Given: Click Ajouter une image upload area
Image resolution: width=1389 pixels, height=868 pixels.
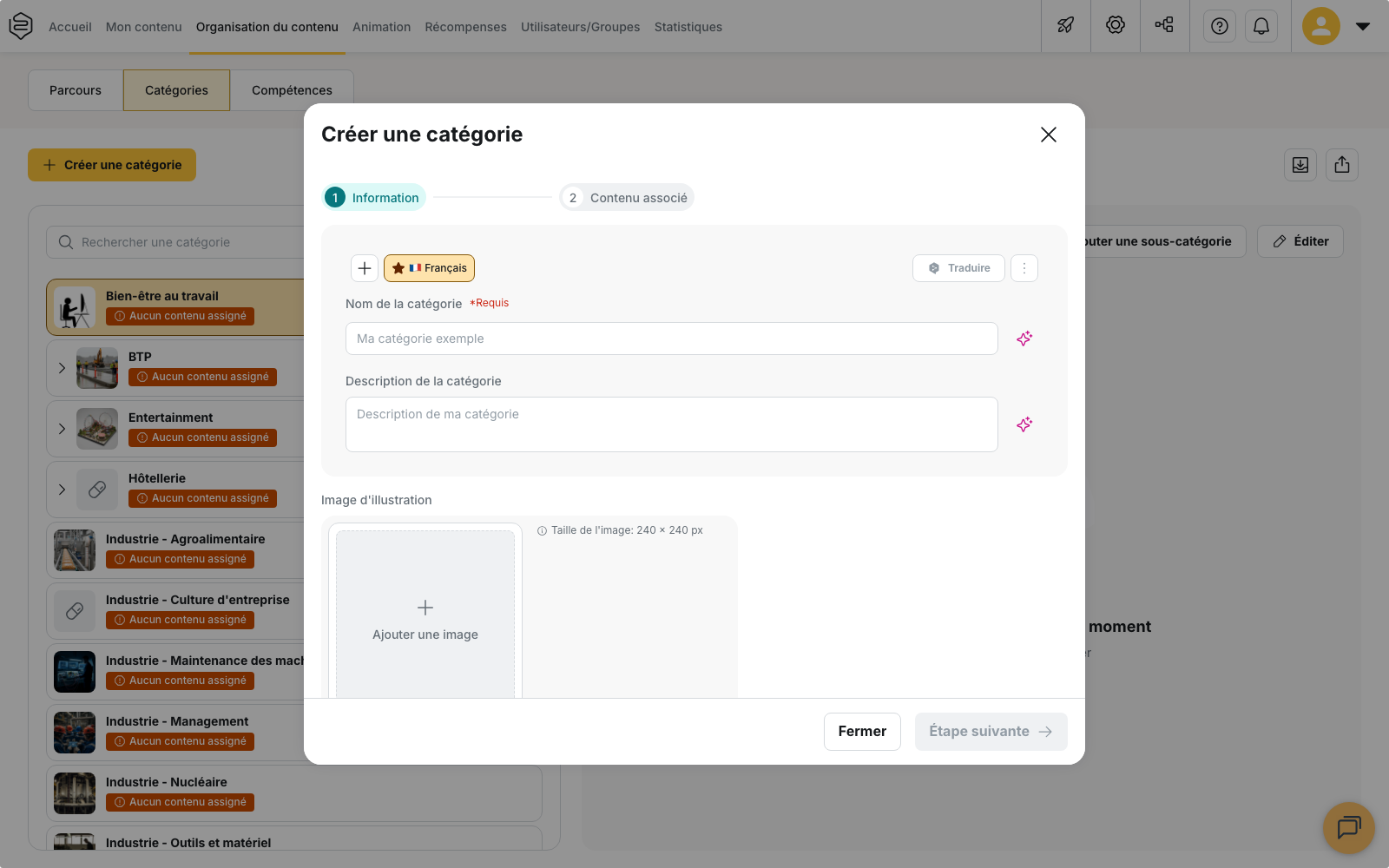Looking at the screenshot, I should pyautogui.click(x=425, y=615).
